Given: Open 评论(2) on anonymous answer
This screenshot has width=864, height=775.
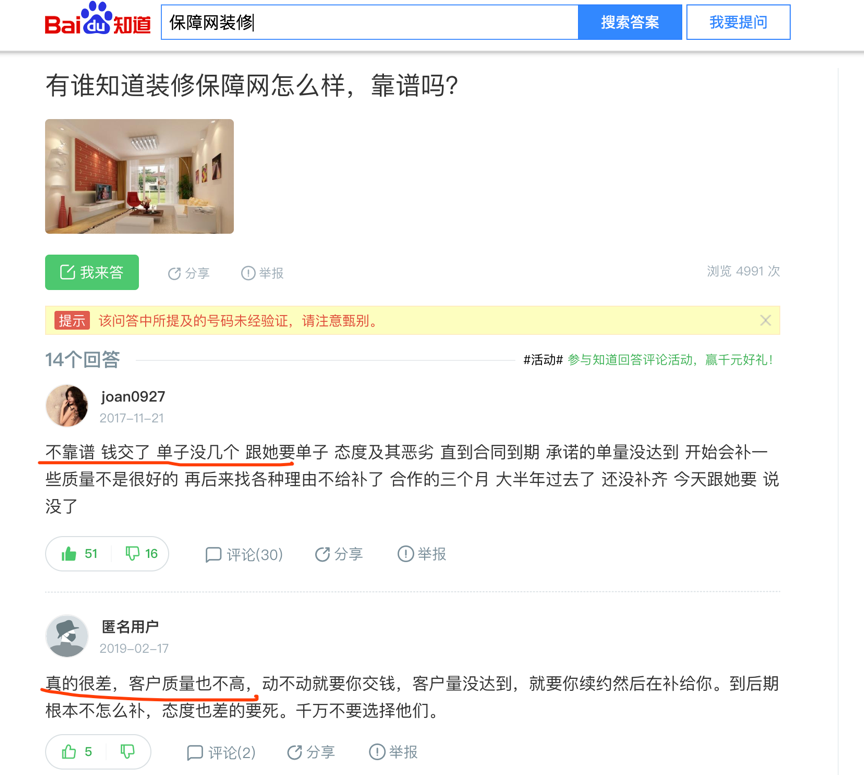Looking at the screenshot, I should 221,752.
